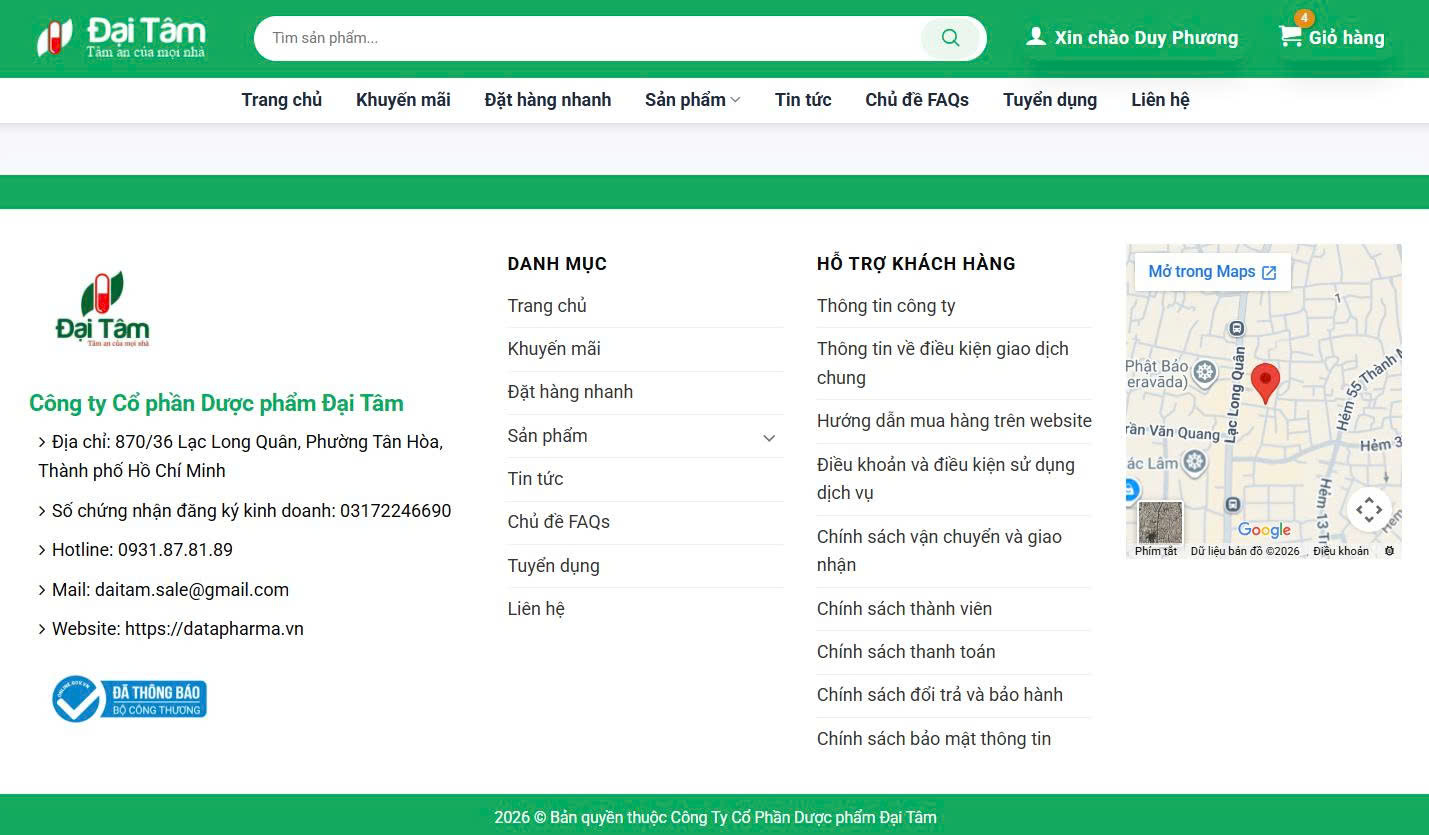
Task: Expand Sản phẩm submenu in footer list
Action: pos(769,437)
